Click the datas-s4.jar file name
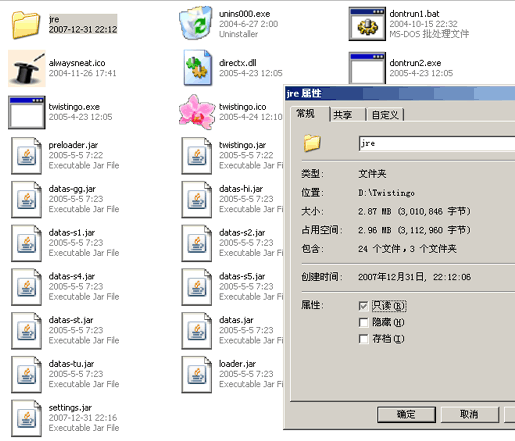 pos(72,276)
